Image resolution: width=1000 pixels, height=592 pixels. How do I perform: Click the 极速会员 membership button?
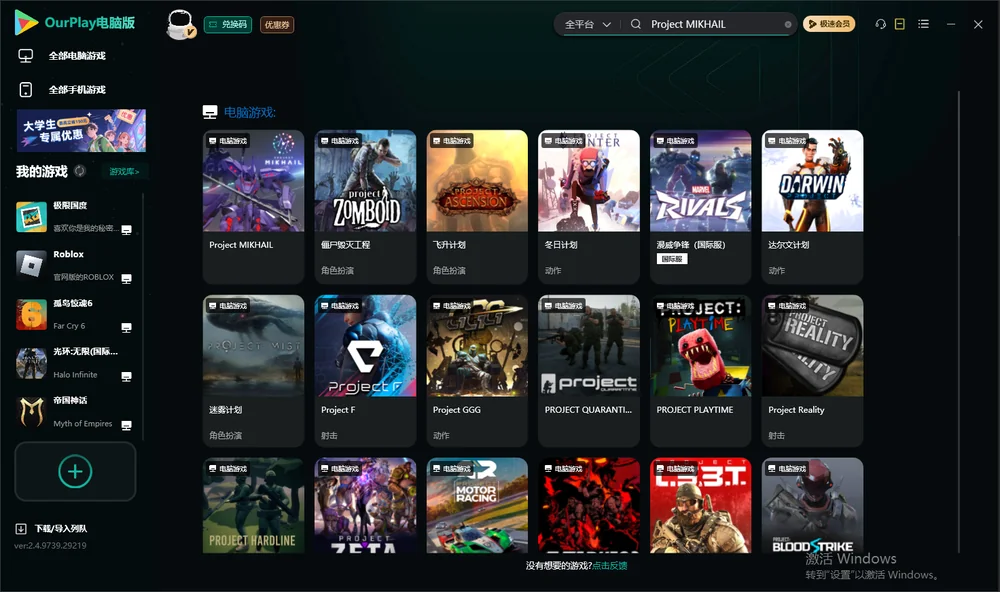pyautogui.click(x=829, y=24)
